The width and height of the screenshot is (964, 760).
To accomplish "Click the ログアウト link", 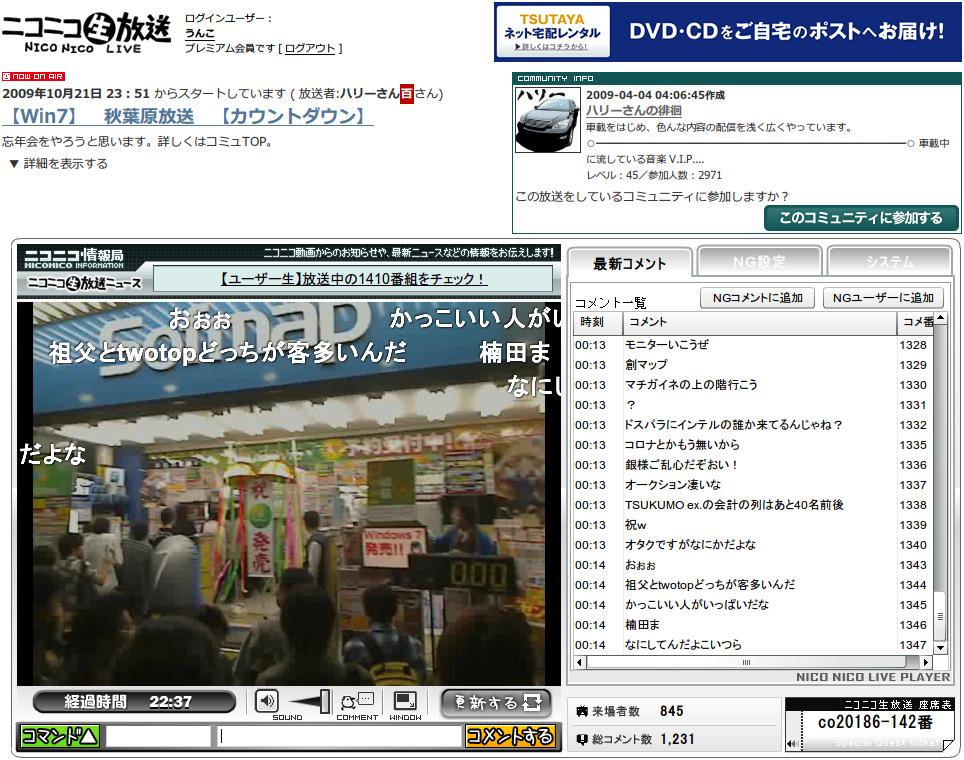I will tap(310, 48).
